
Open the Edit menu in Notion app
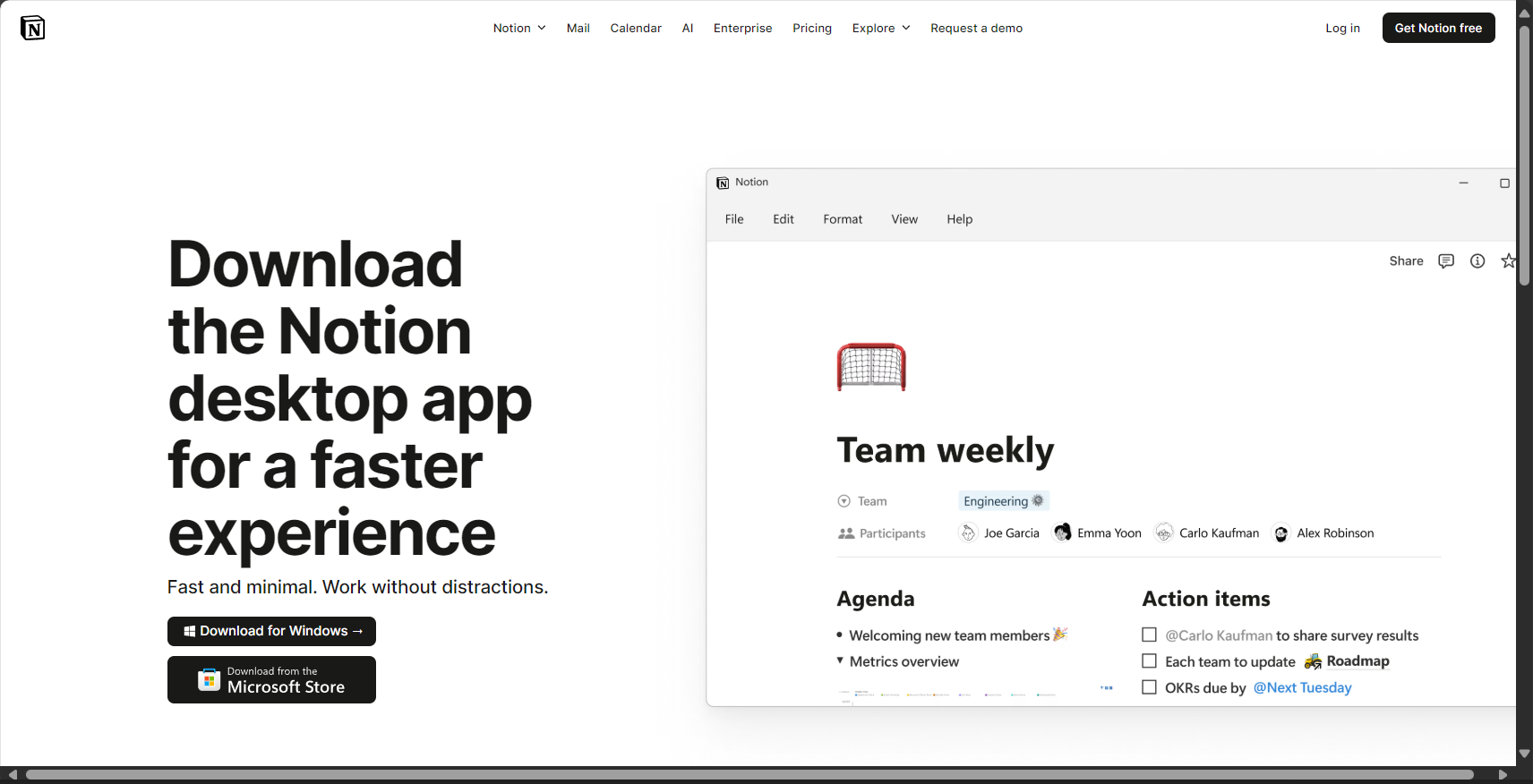coord(784,219)
